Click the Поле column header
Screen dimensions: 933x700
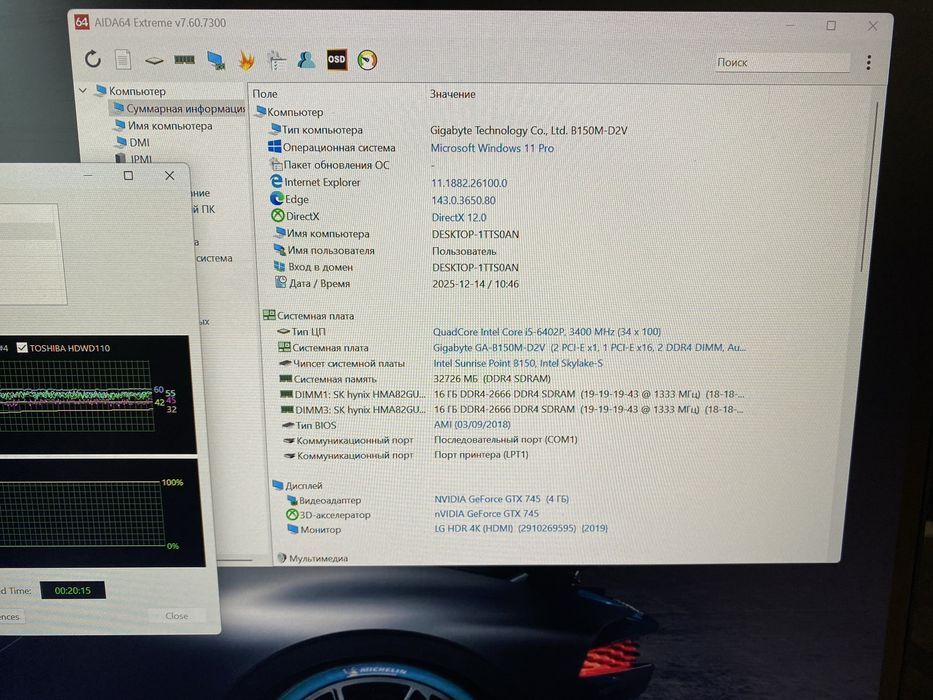[x=265, y=93]
